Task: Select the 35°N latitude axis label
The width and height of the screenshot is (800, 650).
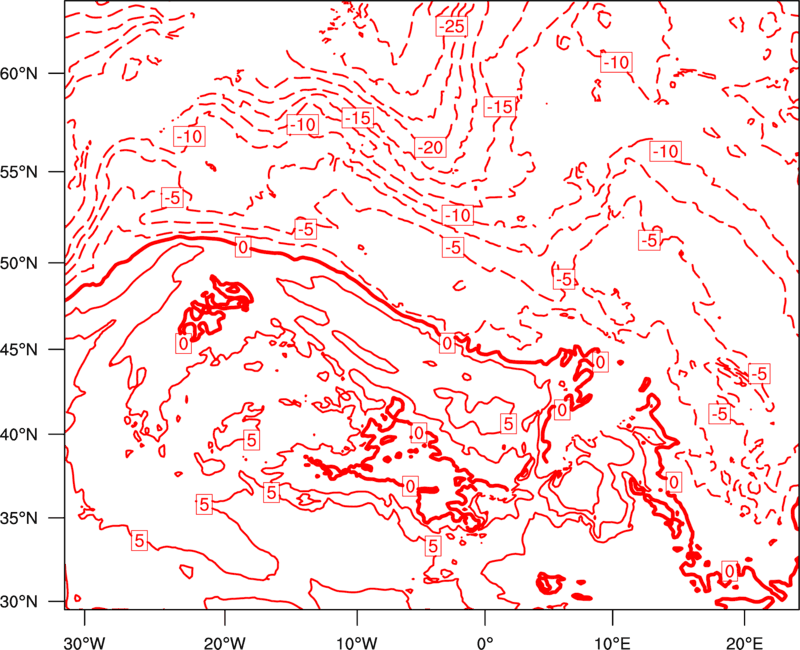Action: pyautogui.click(x=19, y=518)
